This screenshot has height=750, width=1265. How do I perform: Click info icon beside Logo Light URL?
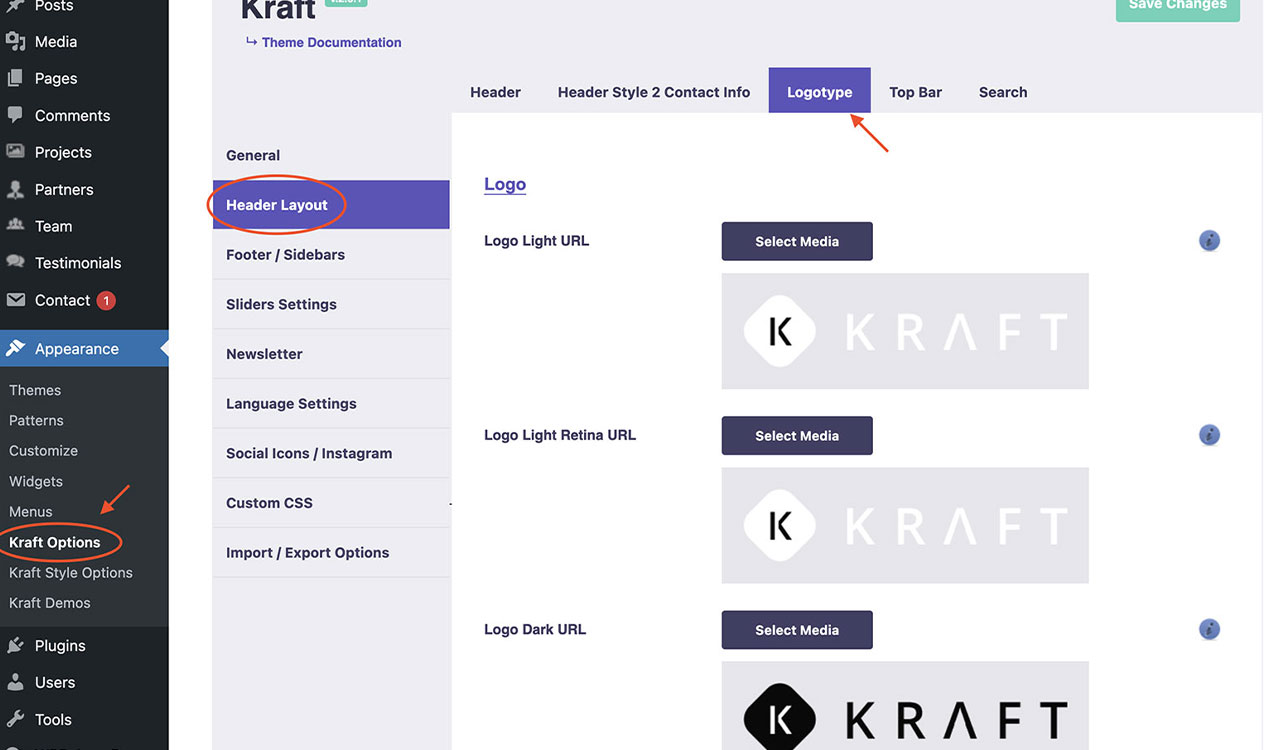[1209, 241]
